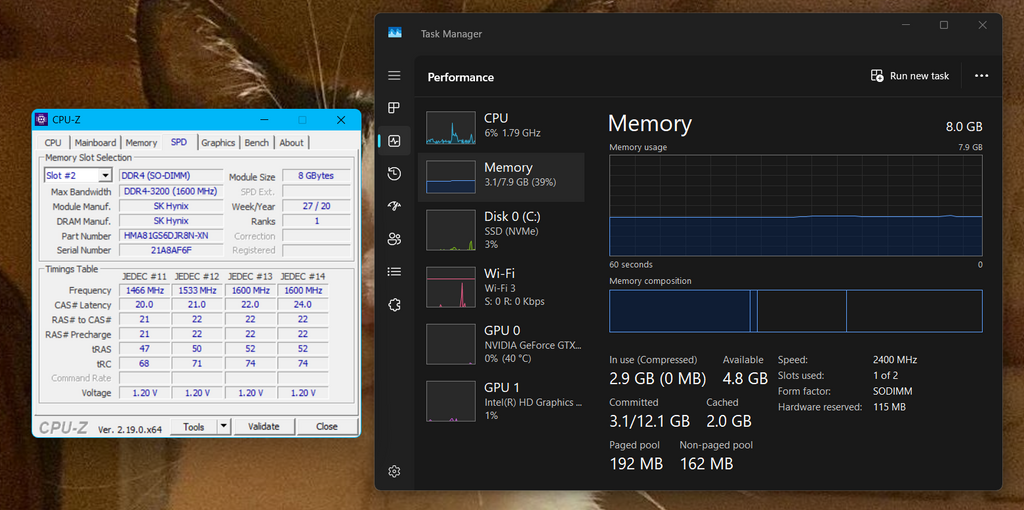The image size is (1024, 510).
Task: Open more options ellipsis in Task Manager
Action: point(981,76)
